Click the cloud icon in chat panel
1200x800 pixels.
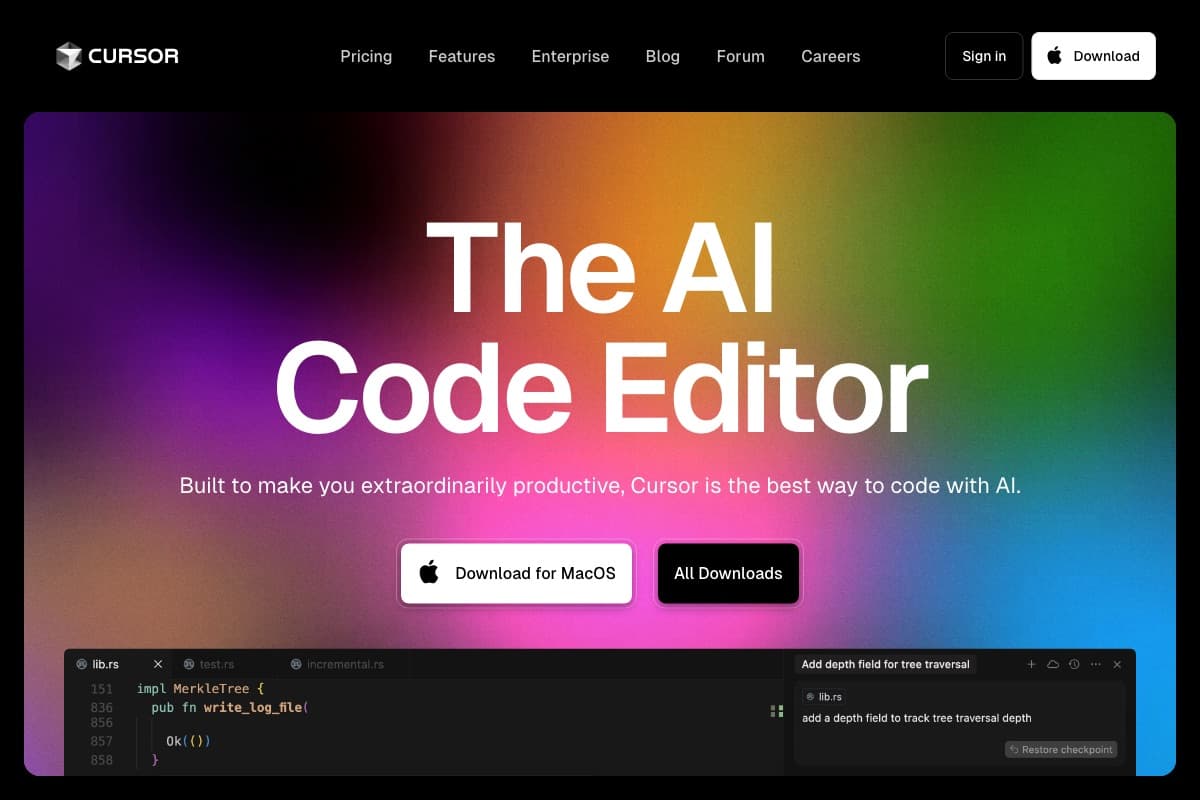pyautogui.click(x=1053, y=664)
